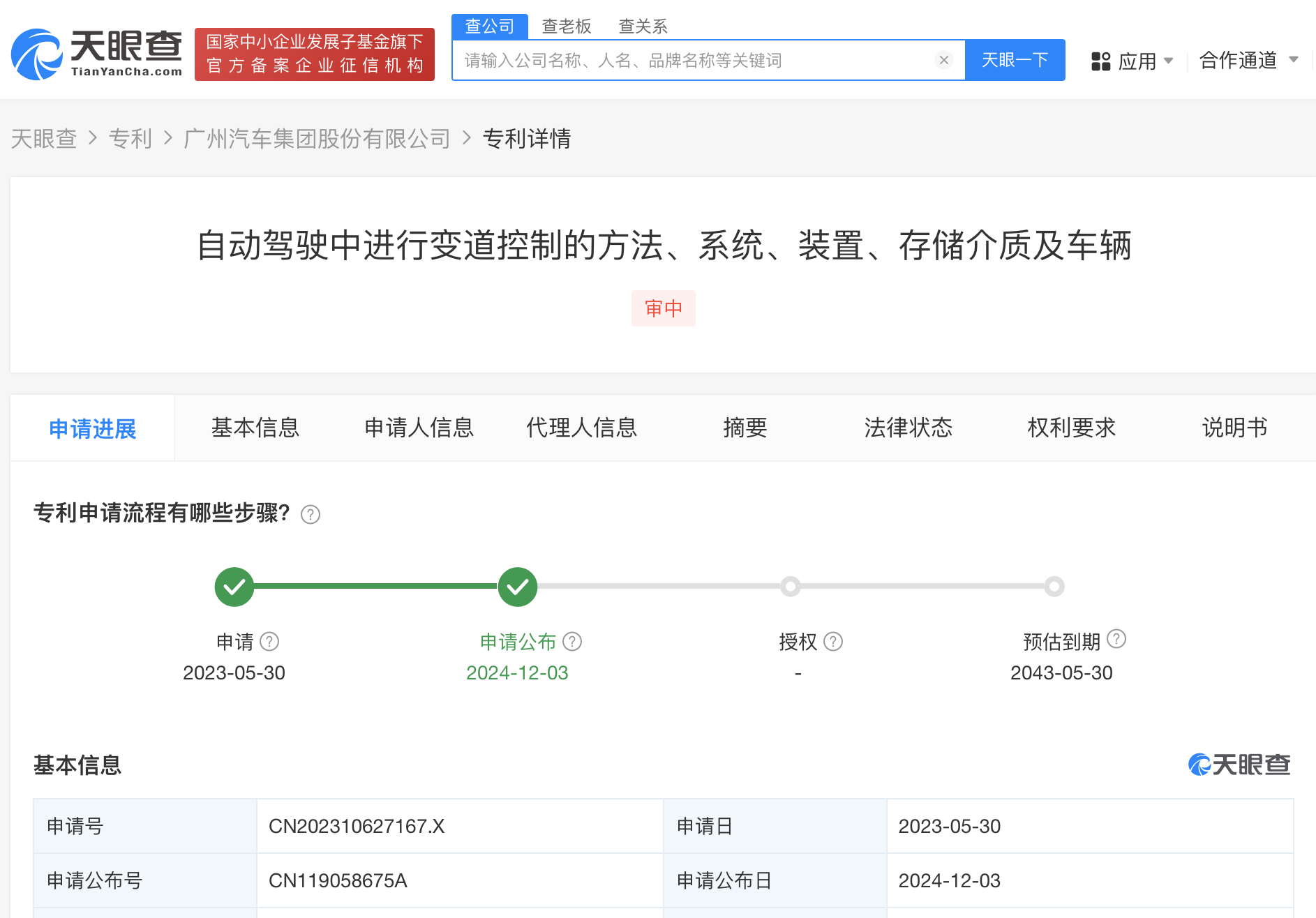Open the 法律状态 tab
This screenshot has height=918, width=1316.
point(908,428)
